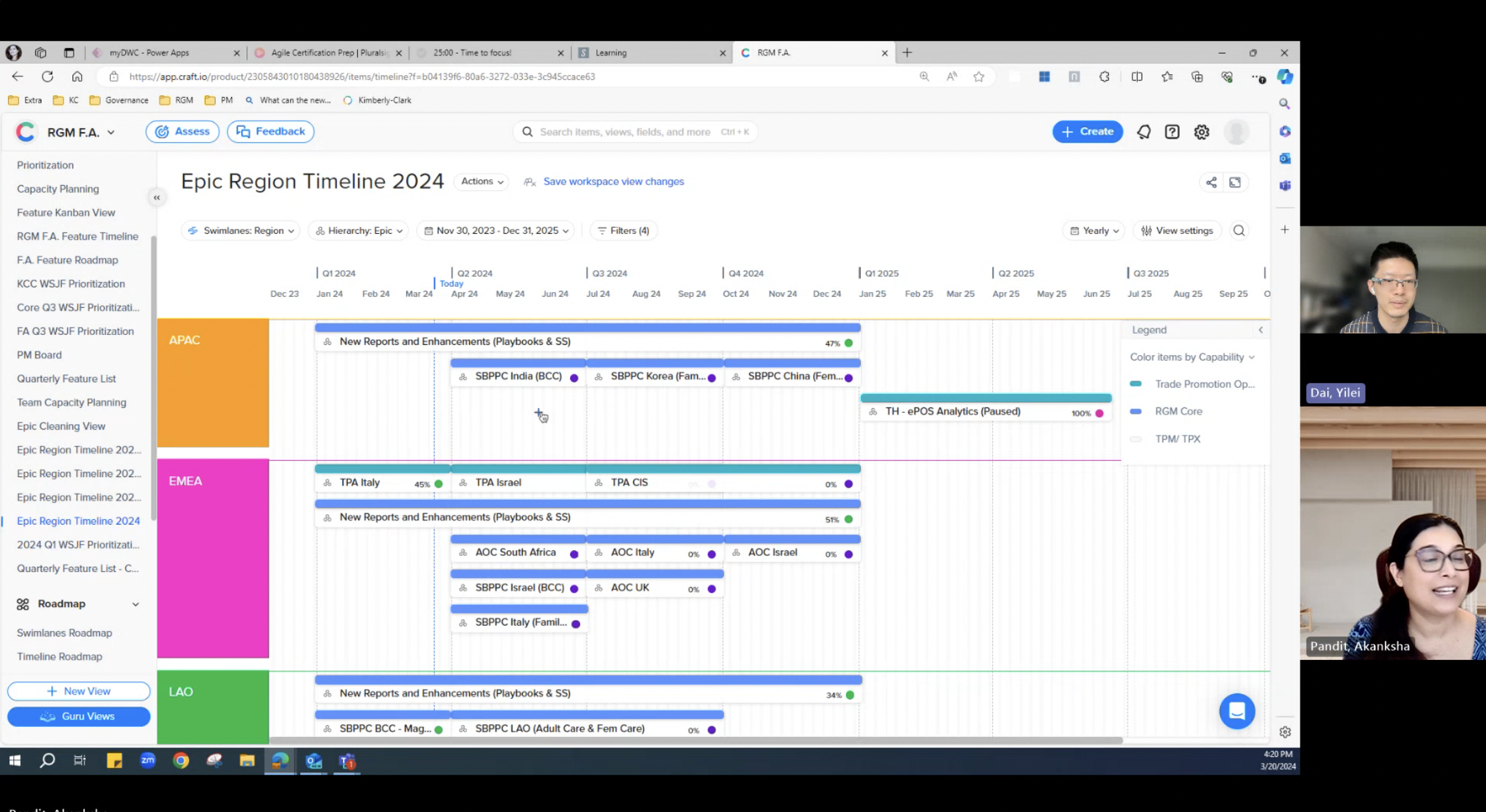The image size is (1486, 812).
Task: Switch to the Learning browser tab
Action: (x=653, y=53)
